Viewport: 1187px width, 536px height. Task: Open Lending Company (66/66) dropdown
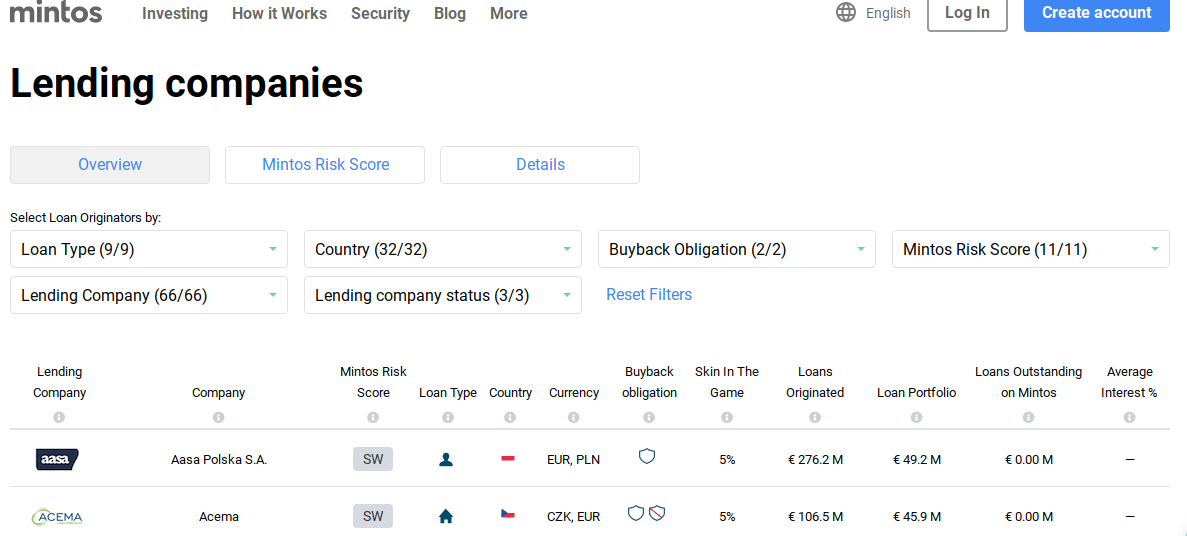148,295
